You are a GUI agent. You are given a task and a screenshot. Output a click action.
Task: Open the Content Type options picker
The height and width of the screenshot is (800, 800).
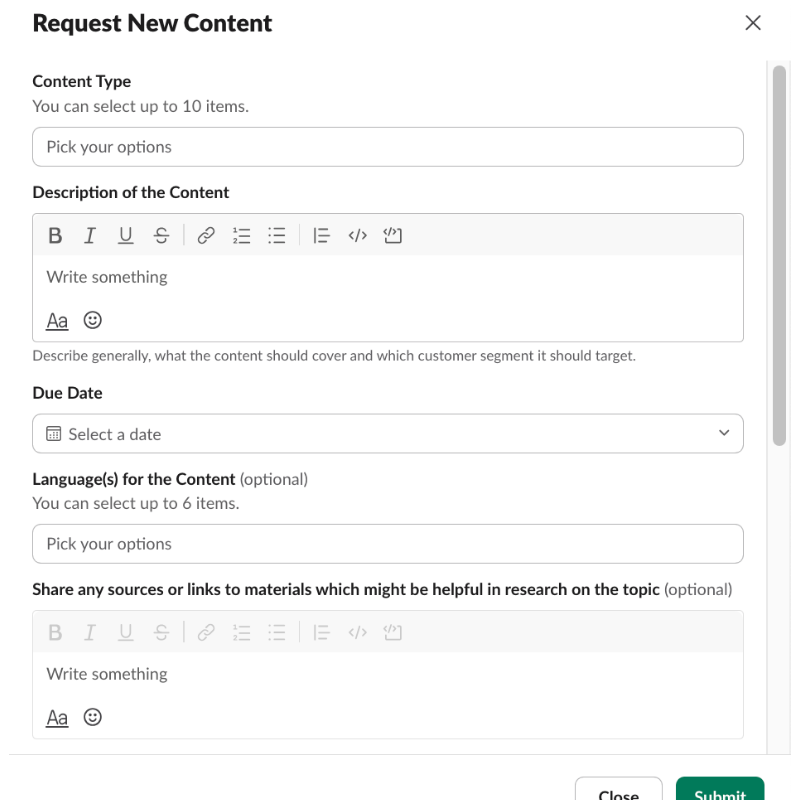click(388, 147)
